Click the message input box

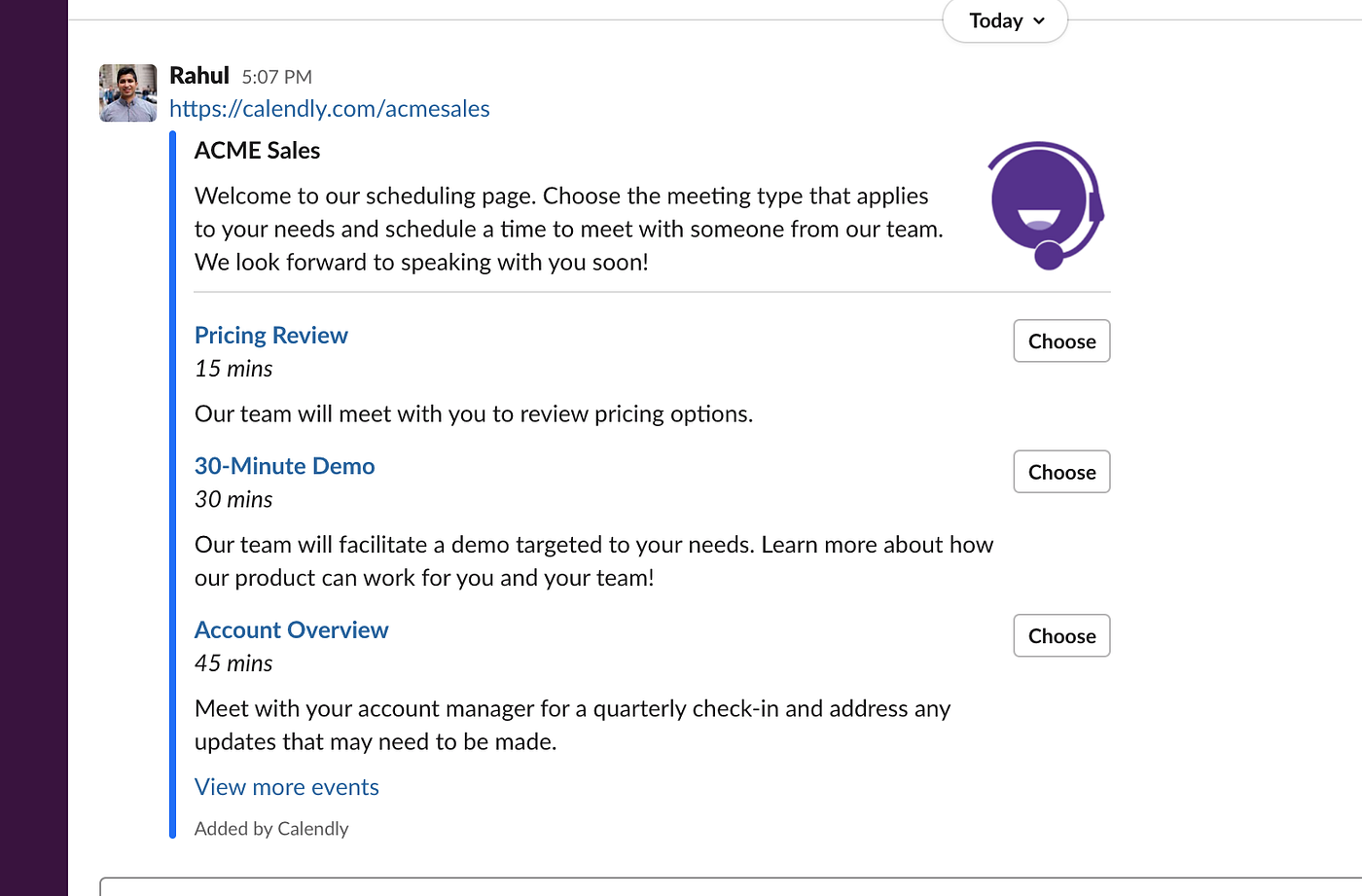point(731,886)
